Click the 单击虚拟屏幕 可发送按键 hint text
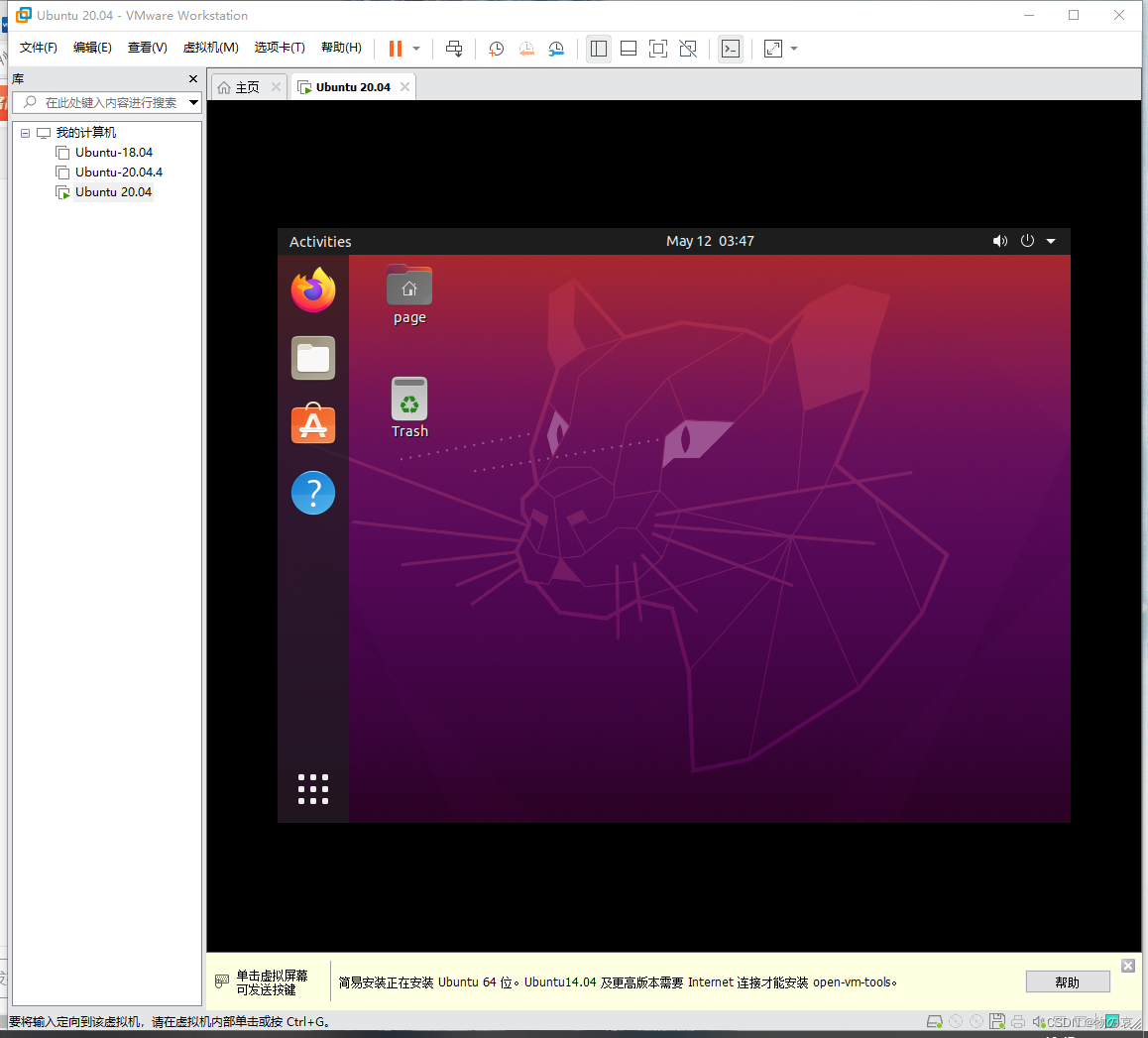 [272, 982]
